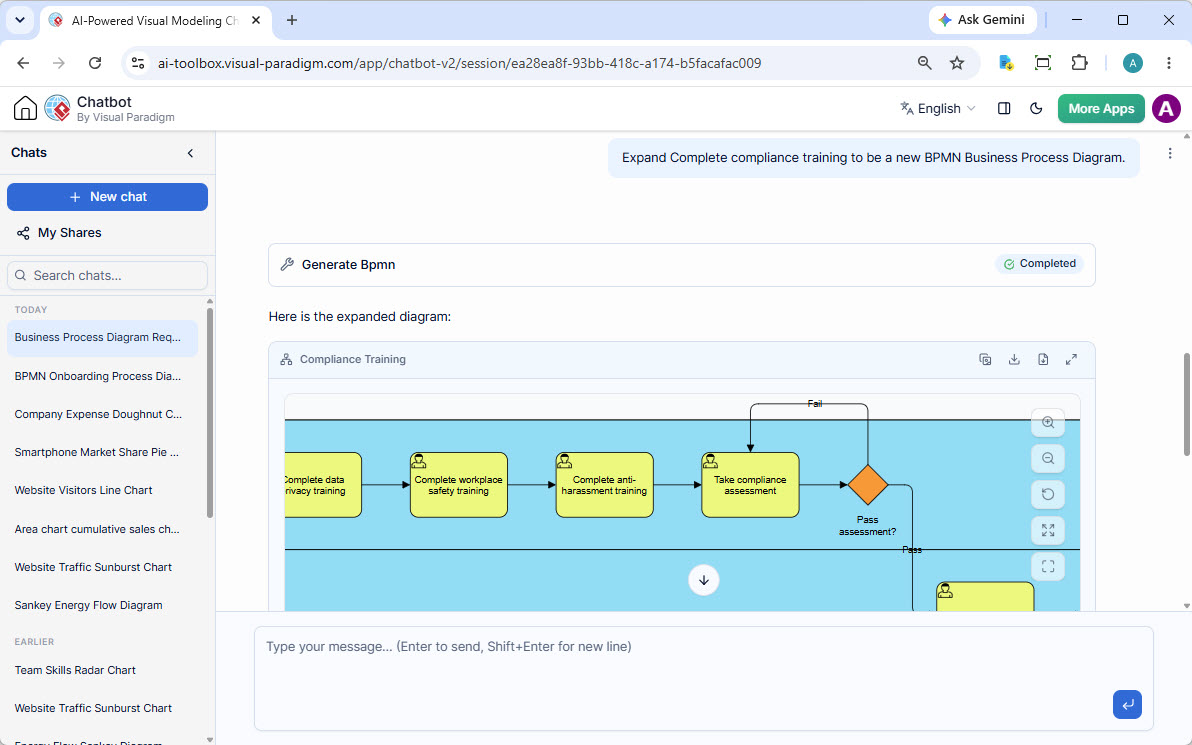Download the Compliance Training diagram
Viewport: 1192px width, 745px height.
(1014, 360)
